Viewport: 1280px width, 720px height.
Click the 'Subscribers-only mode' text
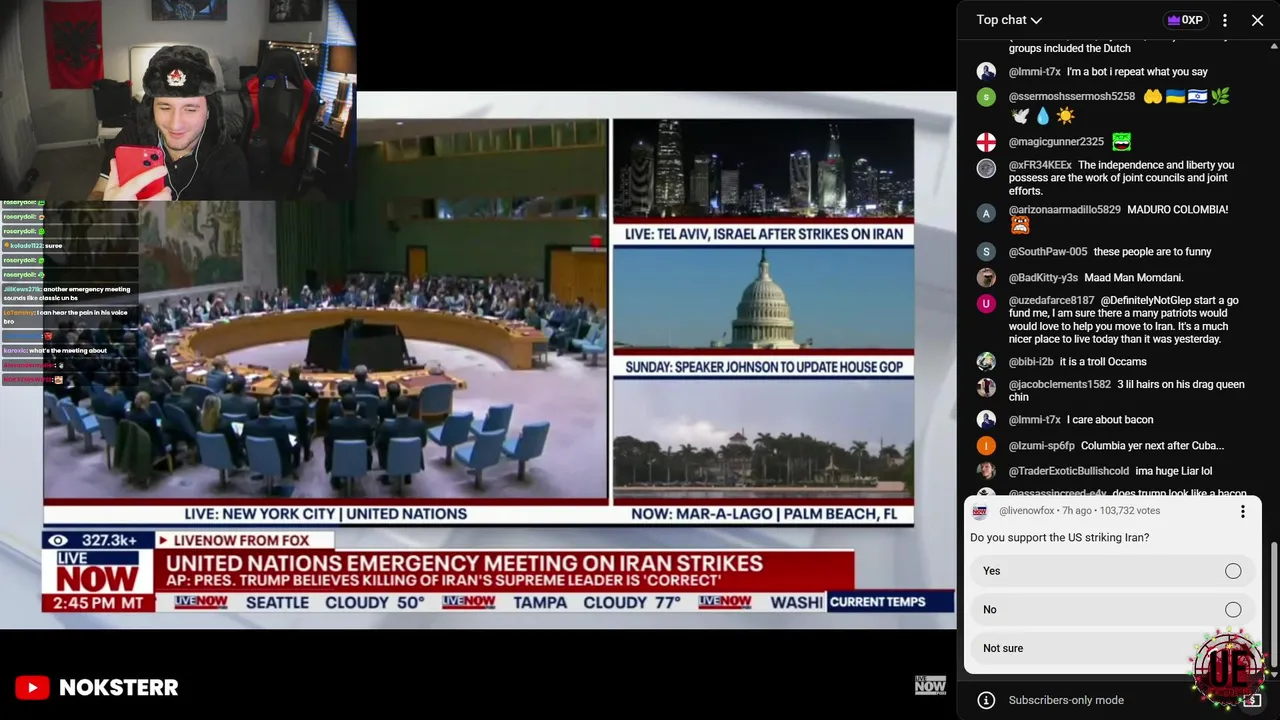tap(1066, 700)
